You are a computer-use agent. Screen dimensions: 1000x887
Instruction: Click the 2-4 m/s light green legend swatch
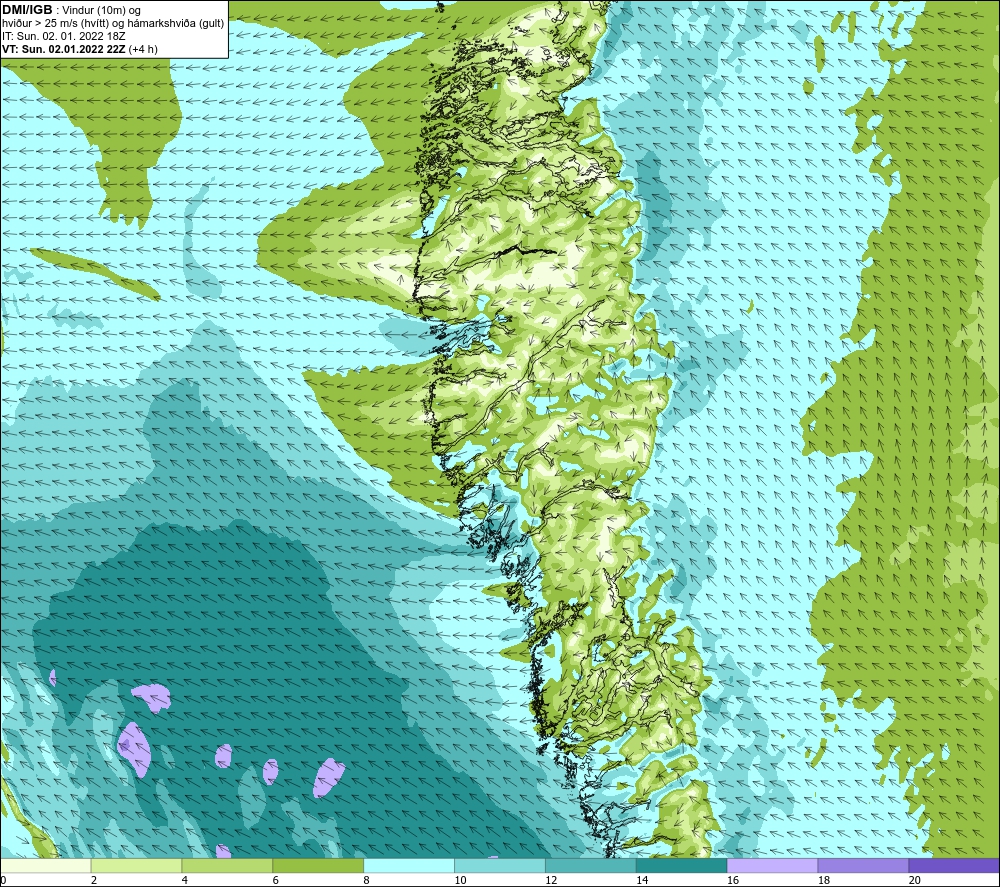pyautogui.click(x=136, y=865)
